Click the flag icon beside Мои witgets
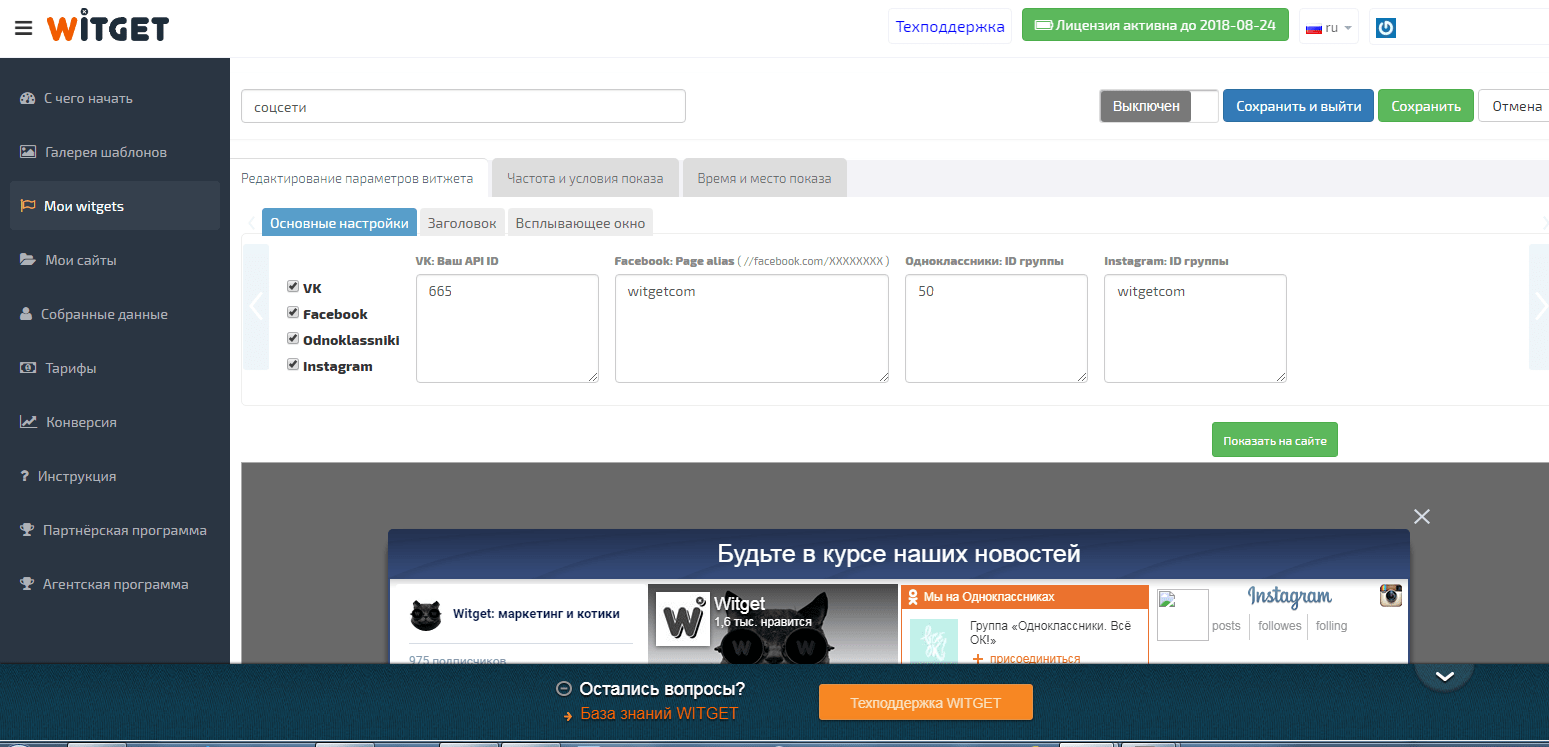This screenshot has height=747, width=1549. pyautogui.click(x=27, y=206)
